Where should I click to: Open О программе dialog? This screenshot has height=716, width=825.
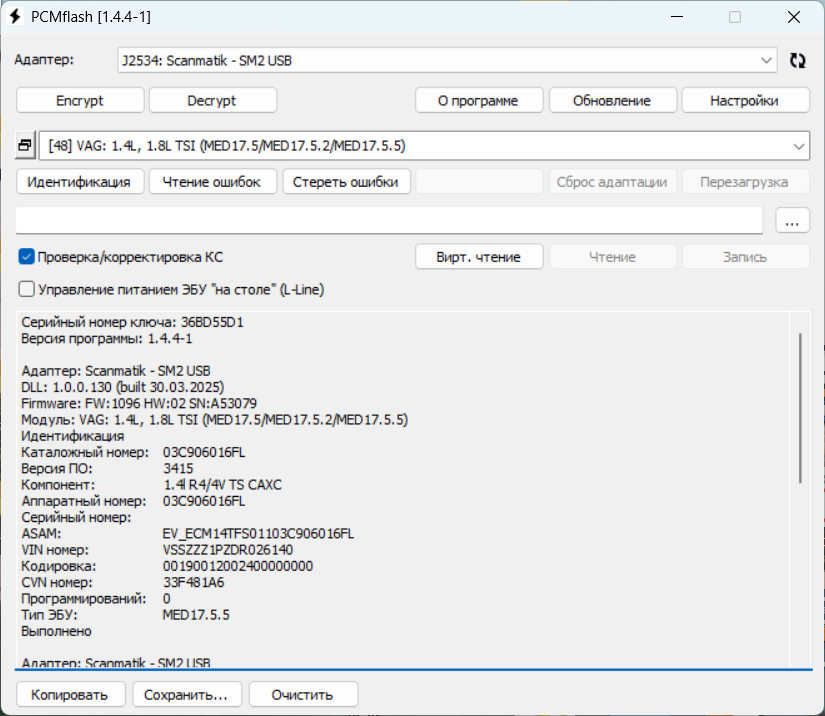coord(479,101)
